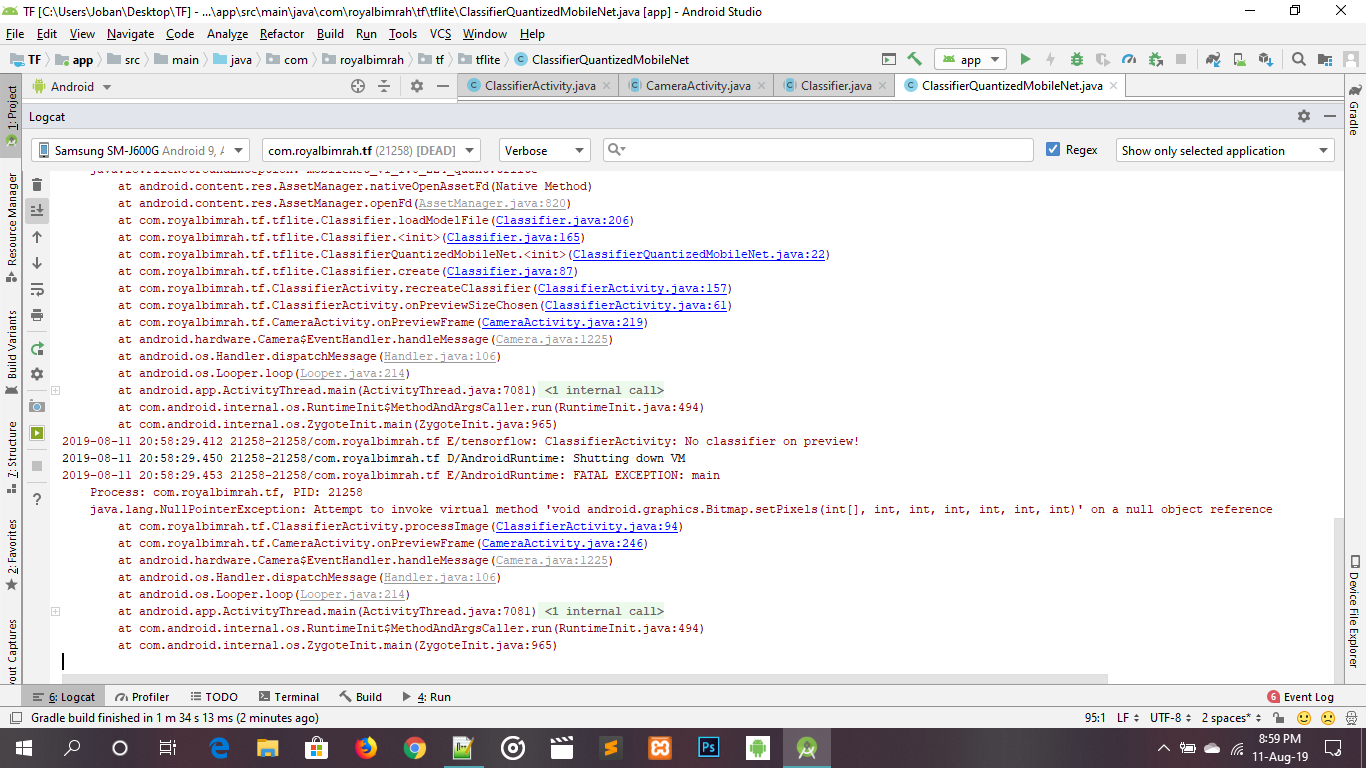Go to the CameraActivity.java:246 link
Image resolution: width=1366 pixels, height=768 pixels.
pos(562,543)
